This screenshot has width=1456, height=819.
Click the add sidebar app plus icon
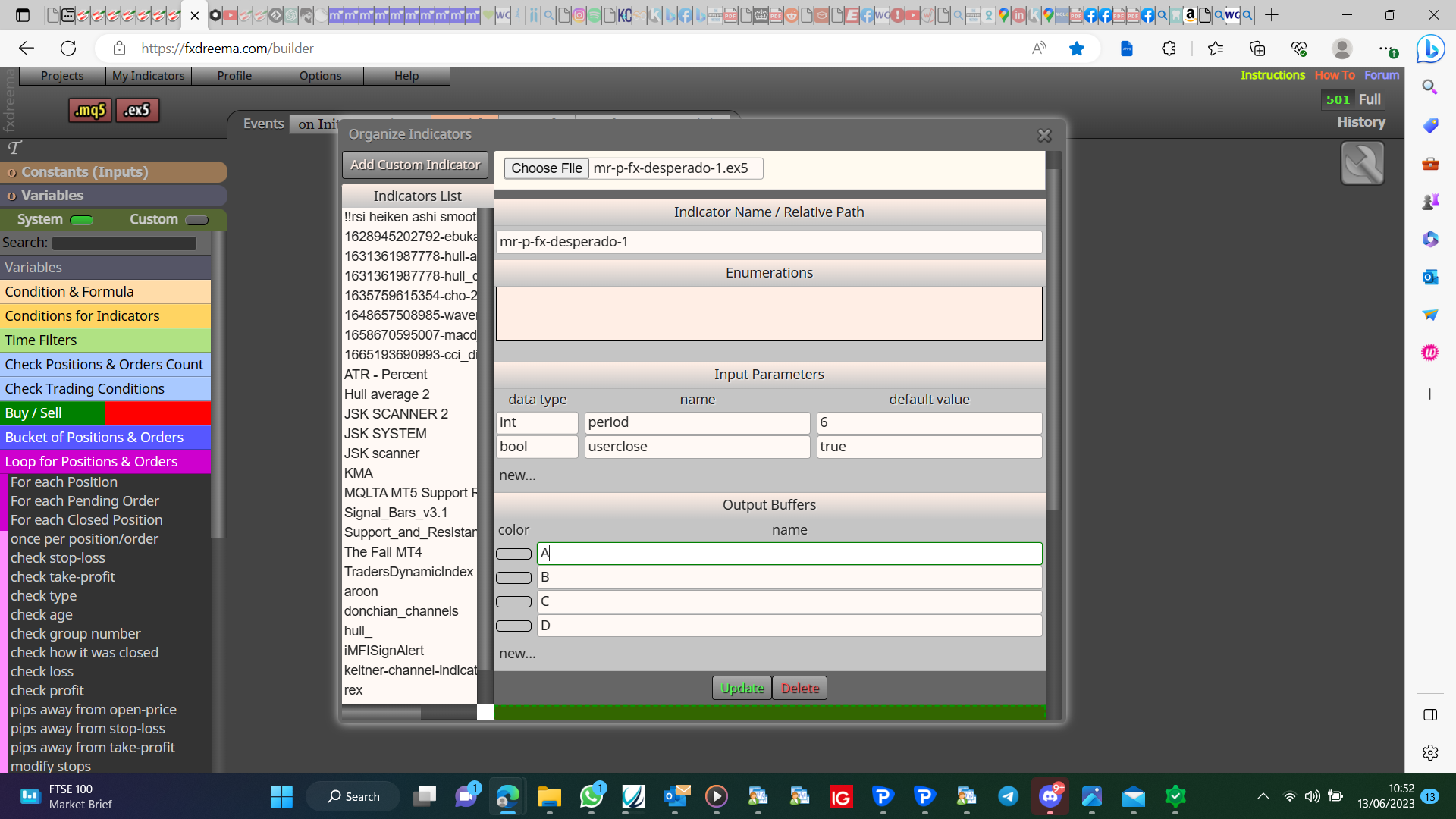click(1430, 394)
